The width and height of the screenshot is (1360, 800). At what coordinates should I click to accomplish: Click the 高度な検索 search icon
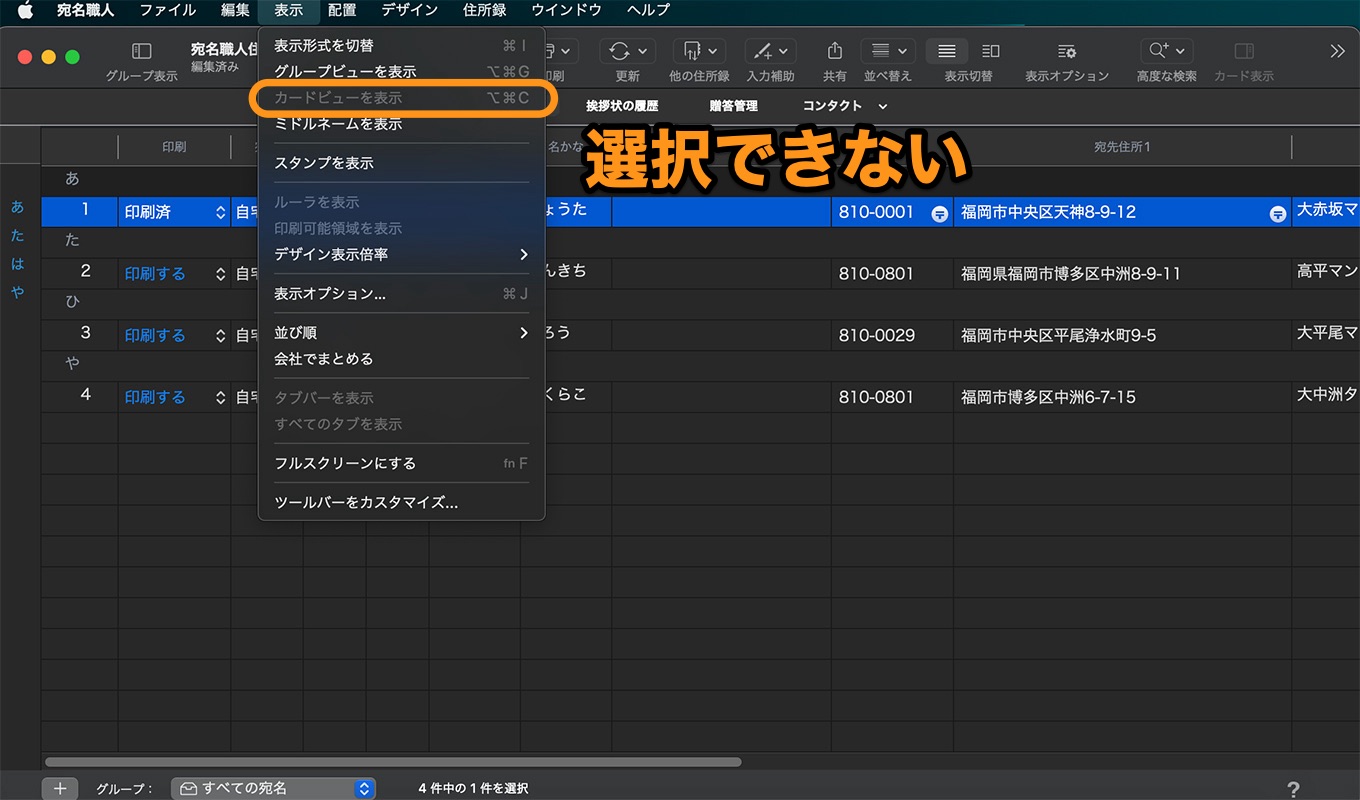1159,51
